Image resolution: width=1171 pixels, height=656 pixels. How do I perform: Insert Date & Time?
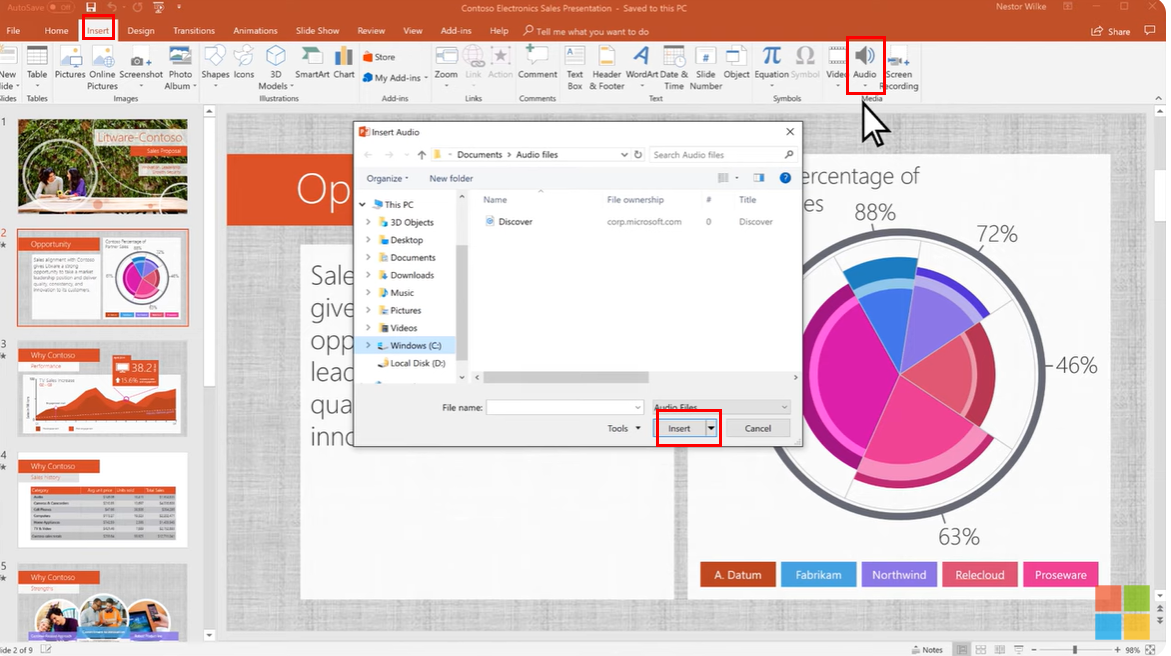pyautogui.click(x=674, y=67)
